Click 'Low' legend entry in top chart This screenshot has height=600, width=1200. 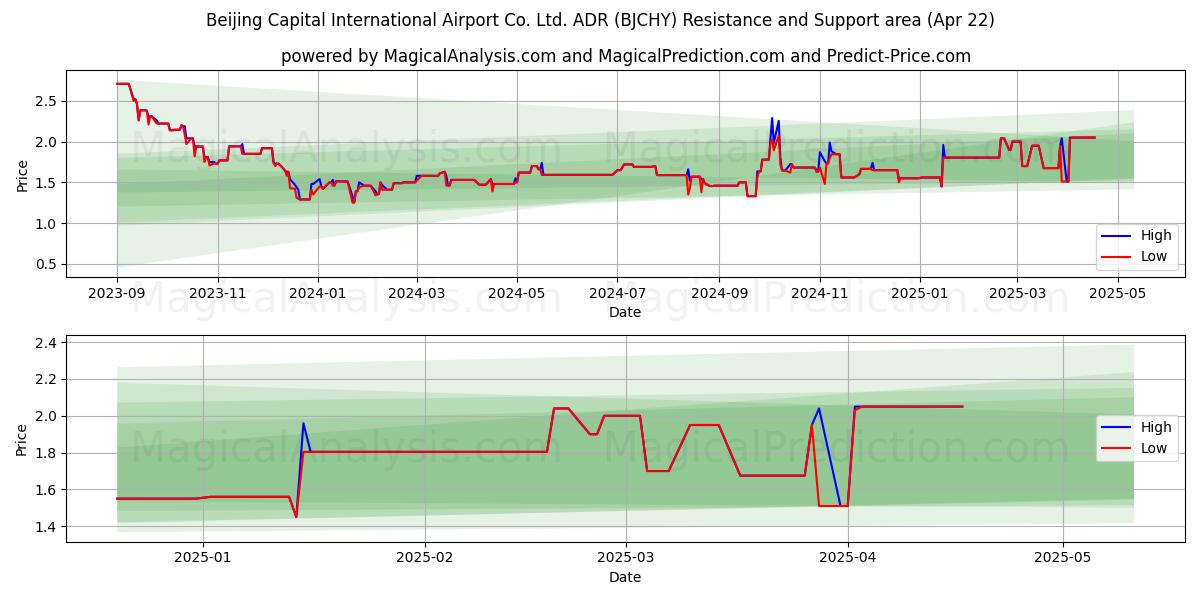[1154, 256]
